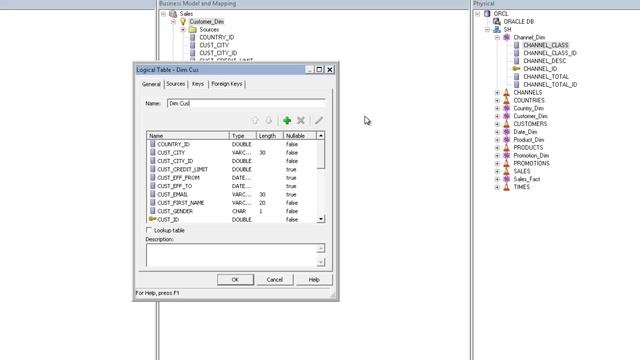Click the Channel_Dim alias table icon
640x360 pixels.
click(507, 38)
